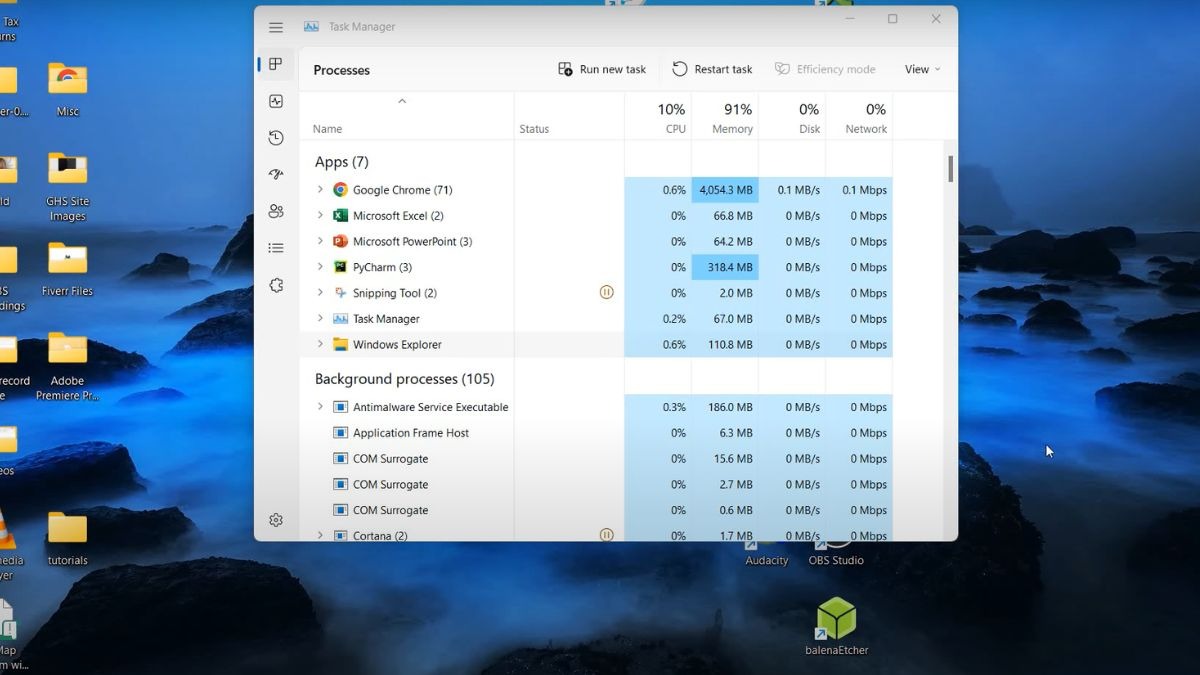This screenshot has height=675, width=1200.
Task: Select the Processes sidebar icon
Action: click(276, 64)
